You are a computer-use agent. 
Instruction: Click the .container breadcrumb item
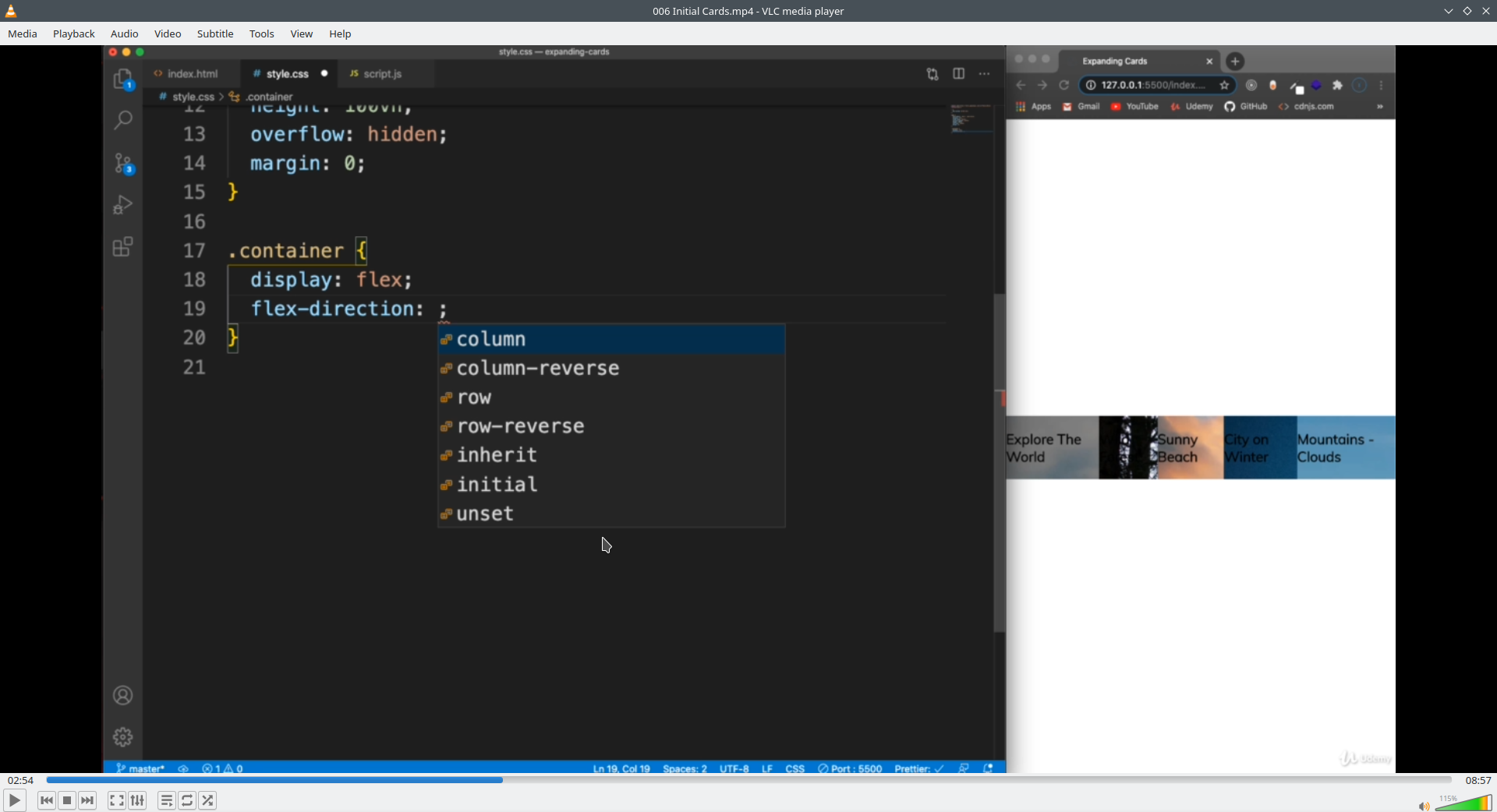(263, 97)
